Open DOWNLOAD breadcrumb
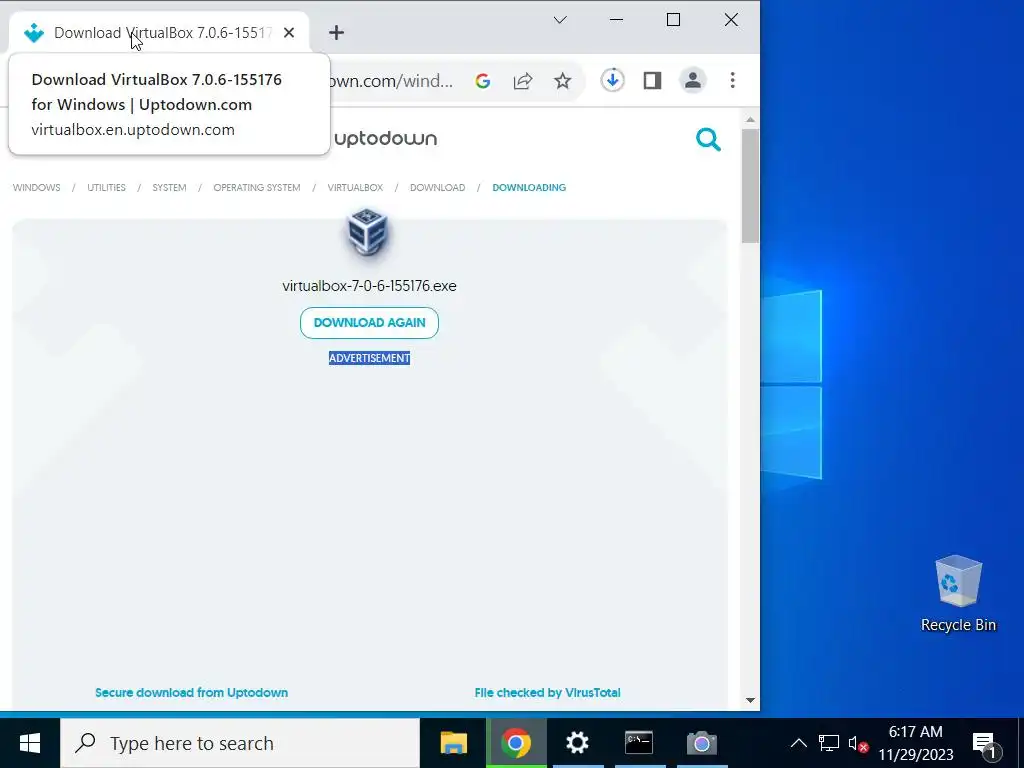1024x768 pixels. point(438,187)
